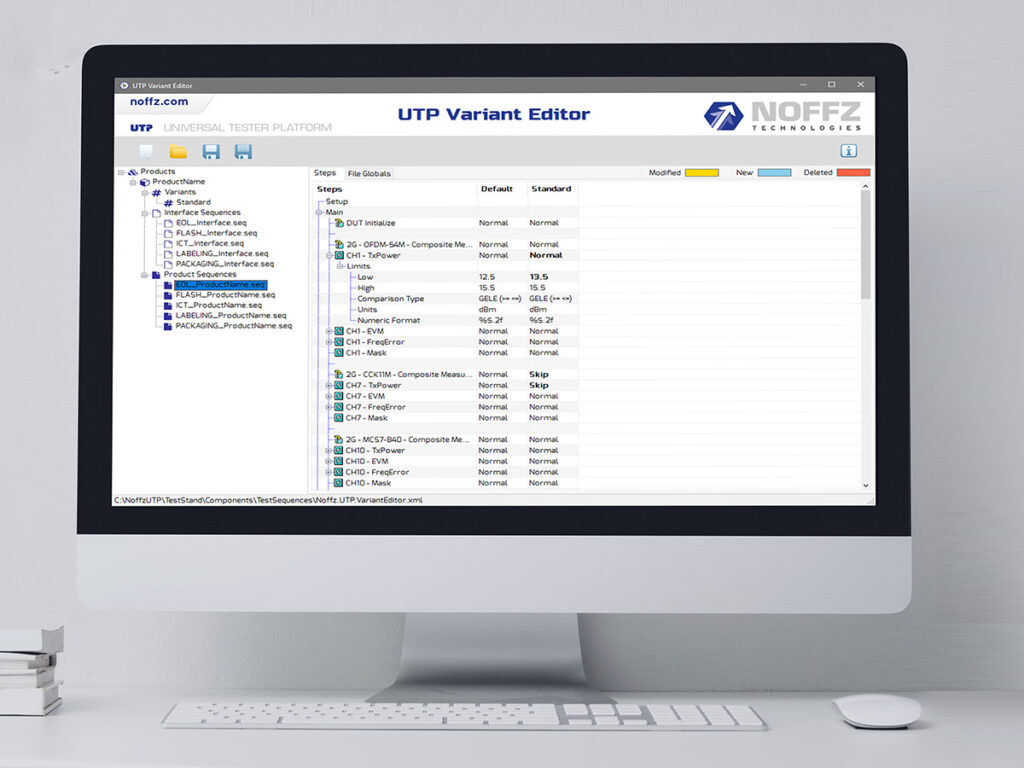Image resolution: width=1024 pixels, height=768 pixels.
Task: Click the steps list scrollbar down arrow
Action: [x=866, y=485]
